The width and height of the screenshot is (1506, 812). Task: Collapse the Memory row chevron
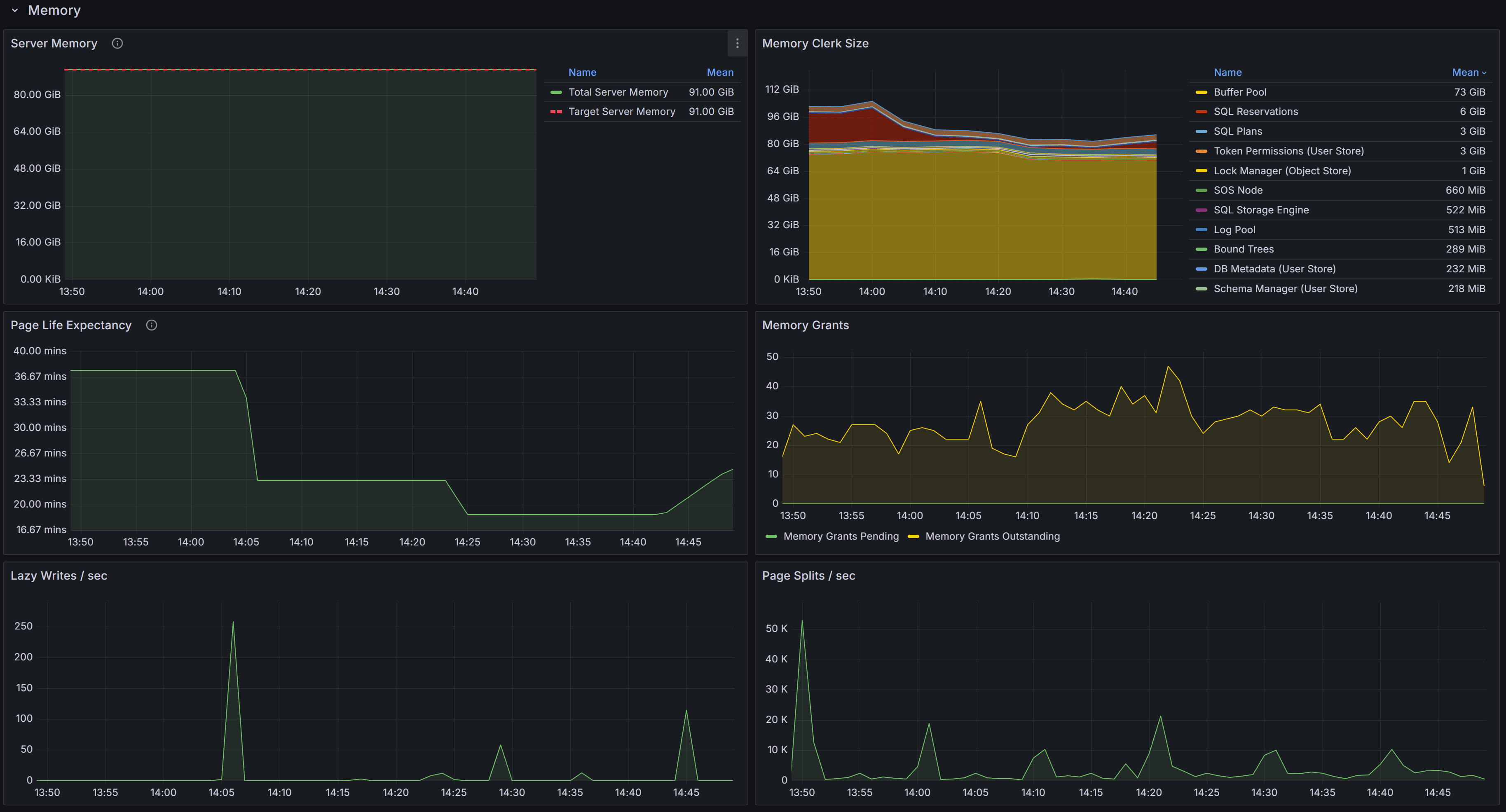pos(14,11)
